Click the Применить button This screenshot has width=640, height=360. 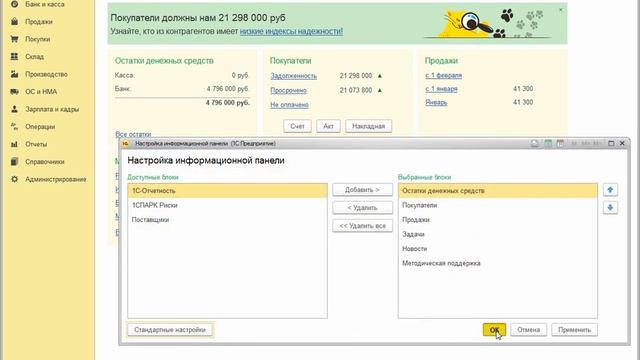574,330
